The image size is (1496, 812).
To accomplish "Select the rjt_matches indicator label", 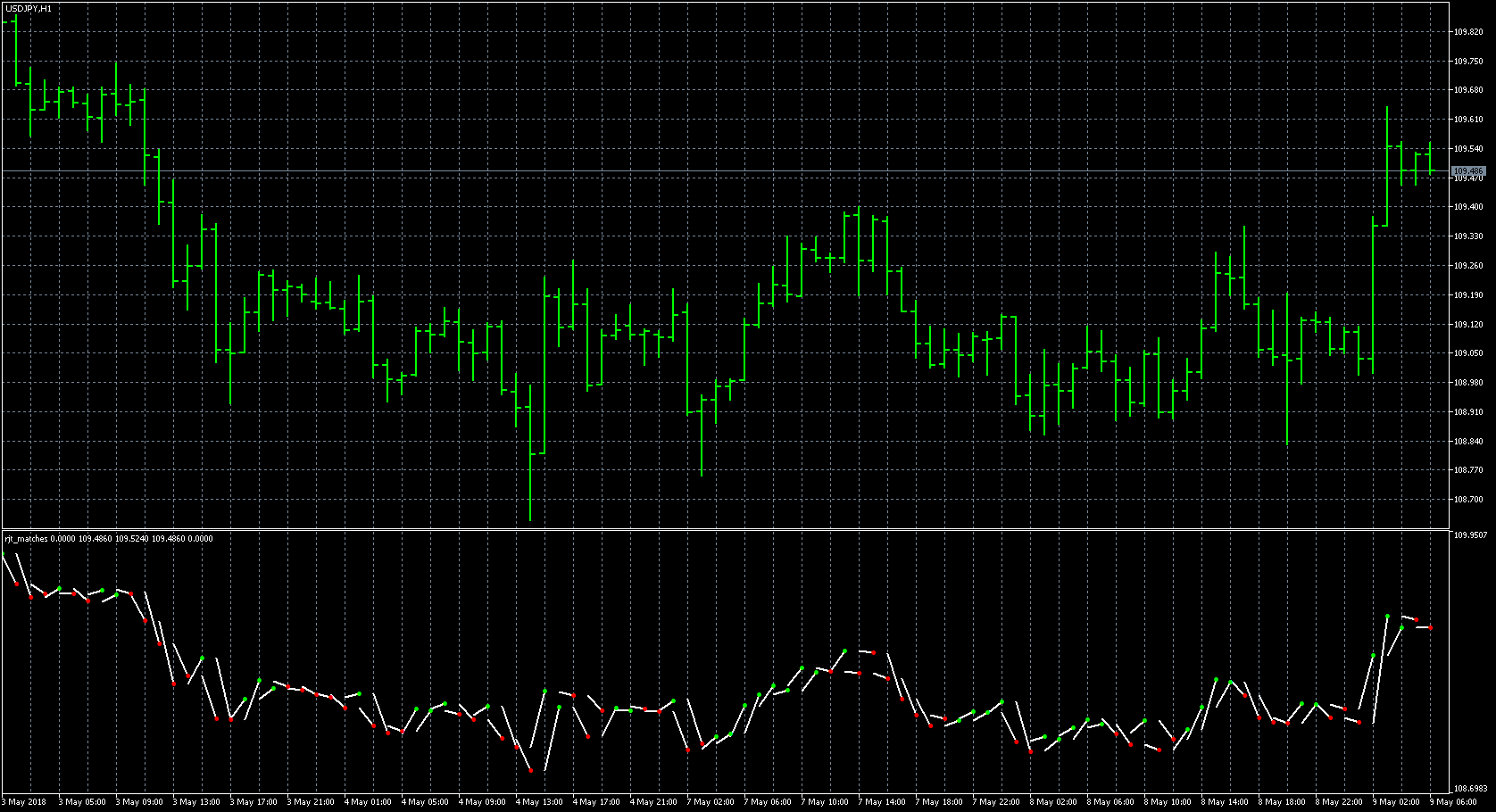I will coord(27,539).
